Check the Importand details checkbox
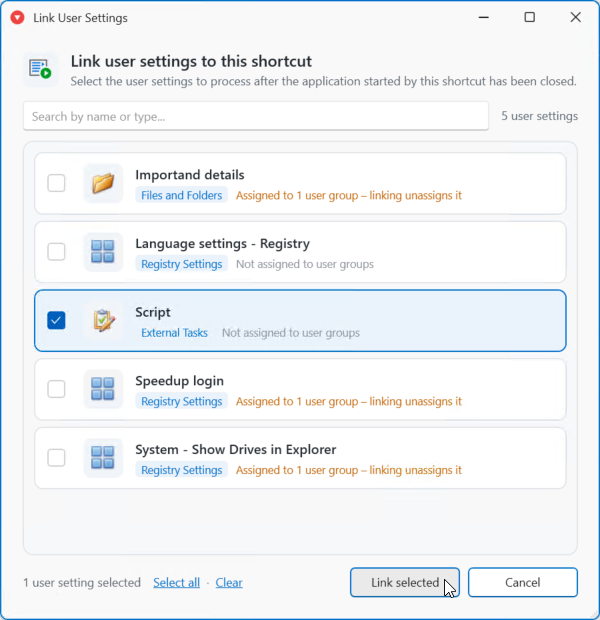 [56, 183]
